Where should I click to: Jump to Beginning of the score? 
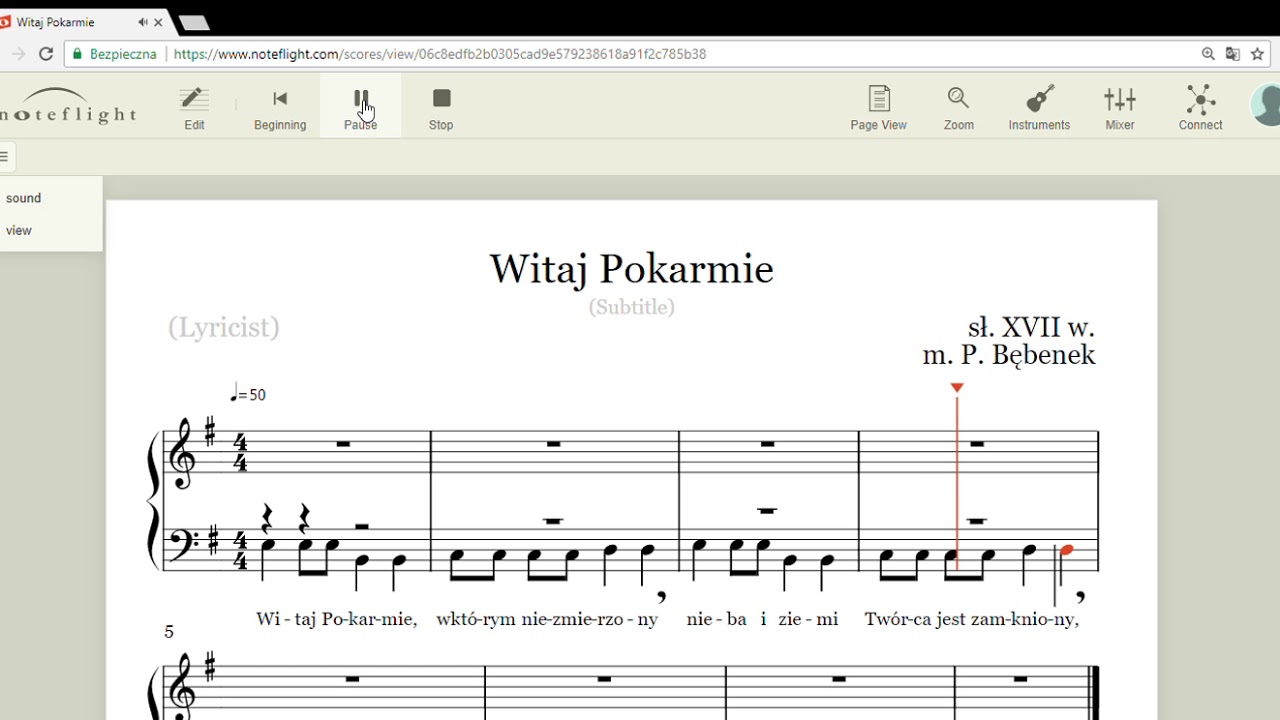(x=280, y=108)
